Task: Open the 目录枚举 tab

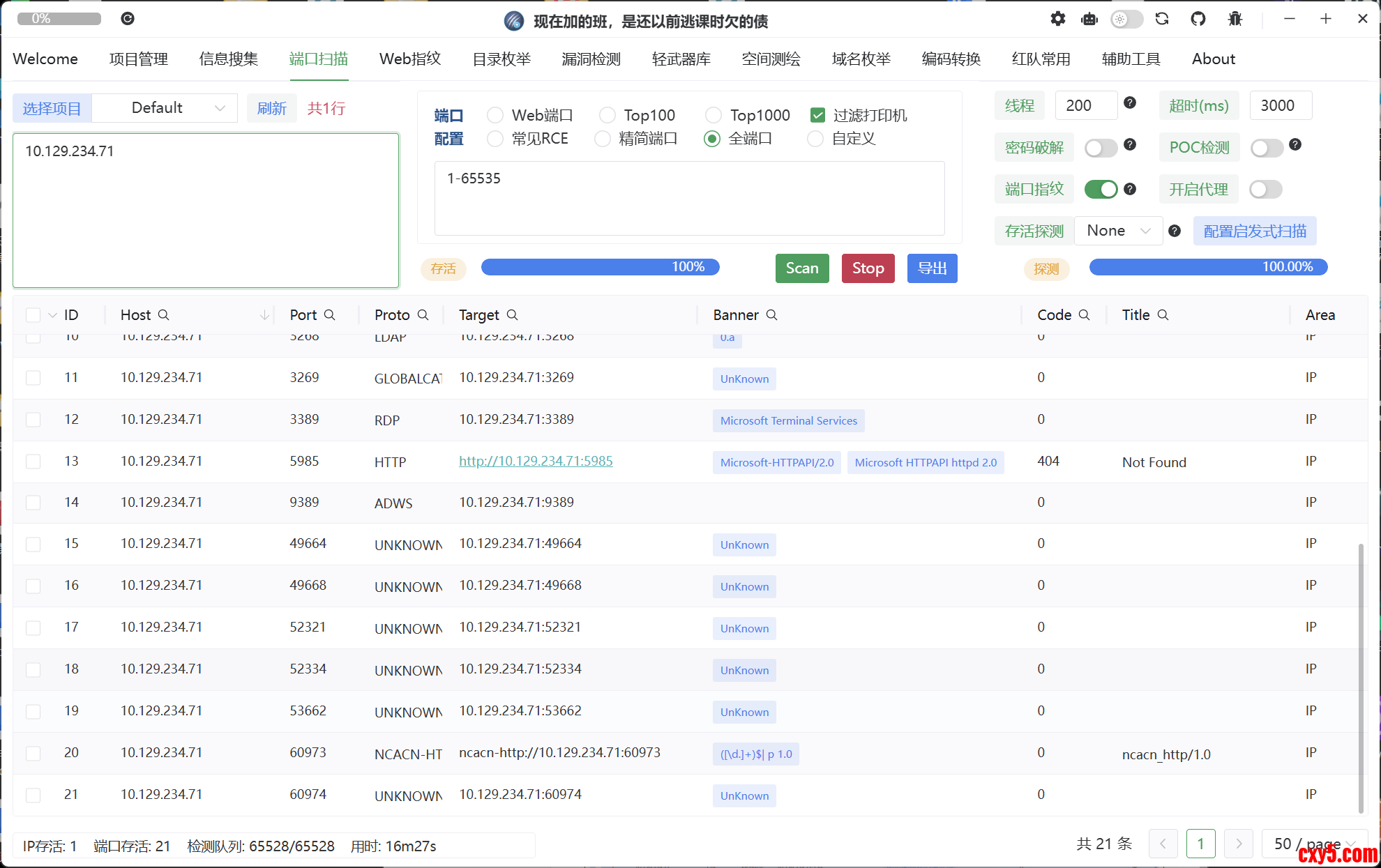Action: pos(501,59)
